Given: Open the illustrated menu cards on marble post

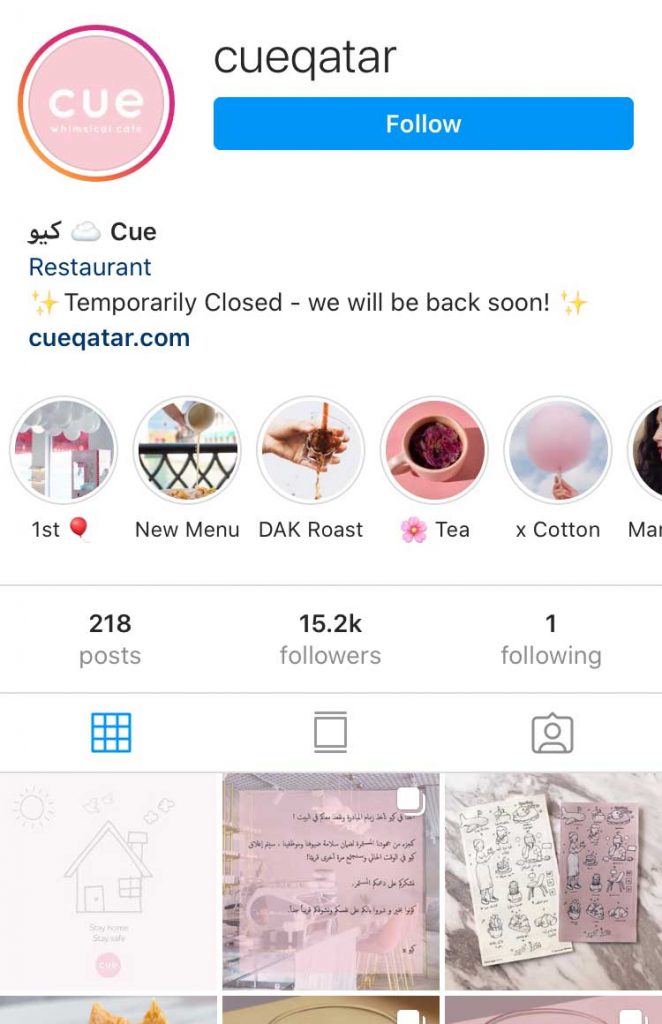Looking at the screenshot, I should (554, 882).
